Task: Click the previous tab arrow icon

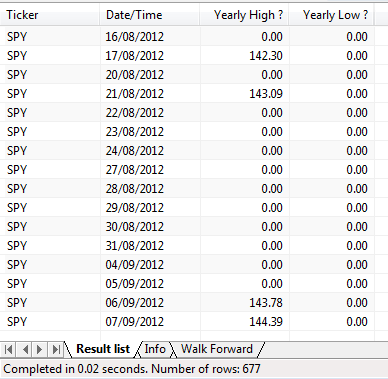Action: [25, 349]
